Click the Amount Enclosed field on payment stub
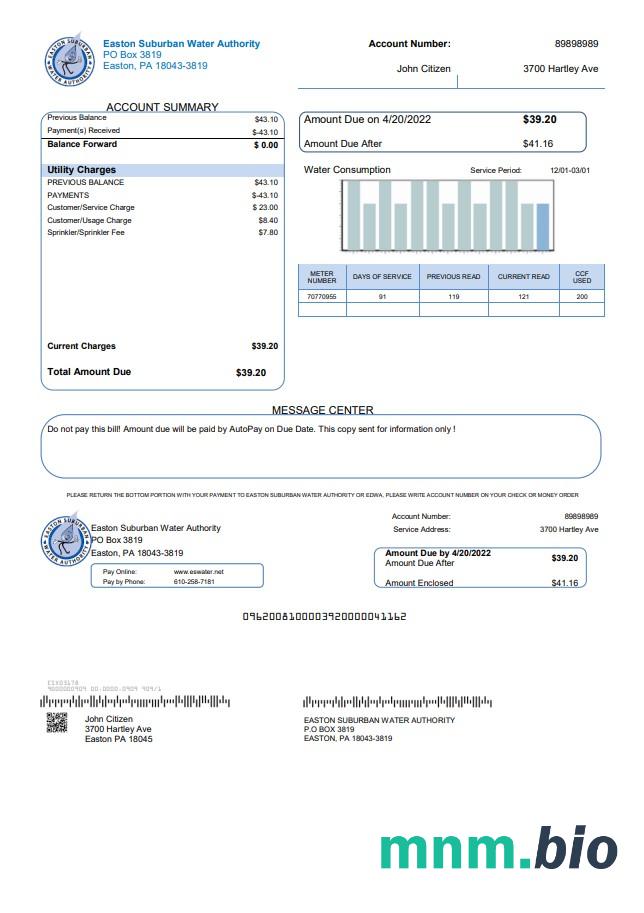 click(479, 583)
